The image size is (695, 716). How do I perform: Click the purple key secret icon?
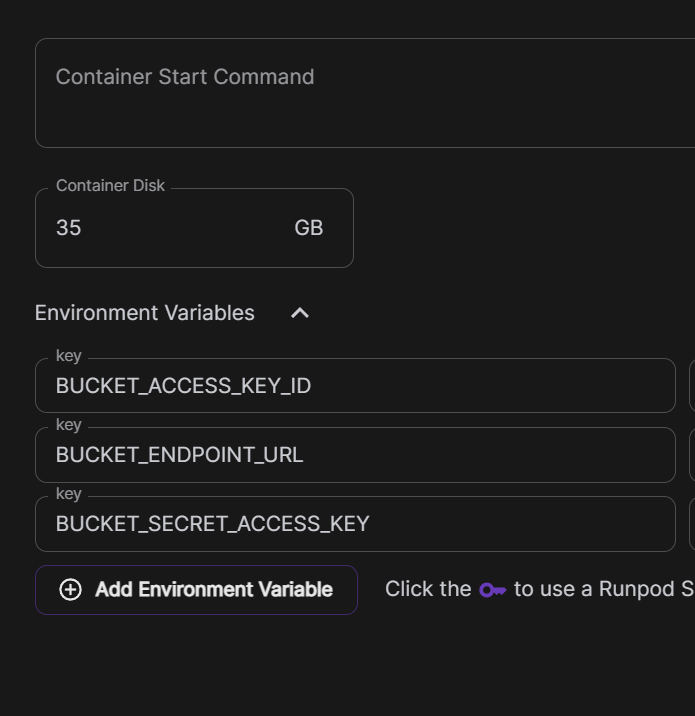492,590
